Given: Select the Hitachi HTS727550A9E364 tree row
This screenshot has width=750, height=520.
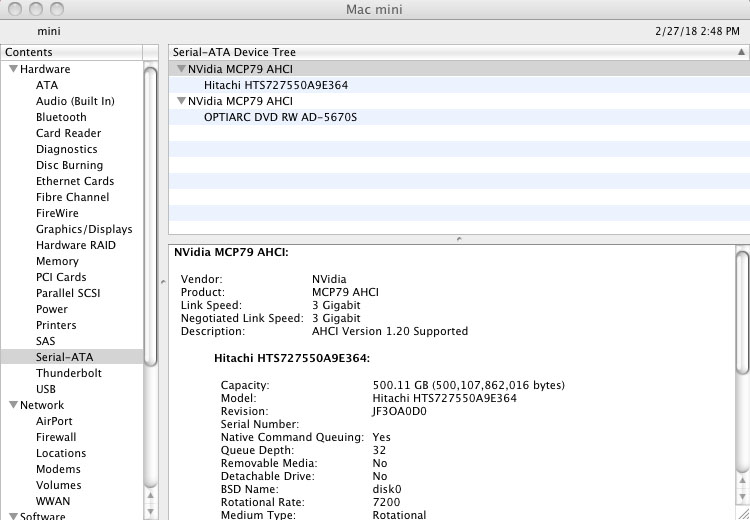Looking at the screenshot, I should [x=459, y=85].
